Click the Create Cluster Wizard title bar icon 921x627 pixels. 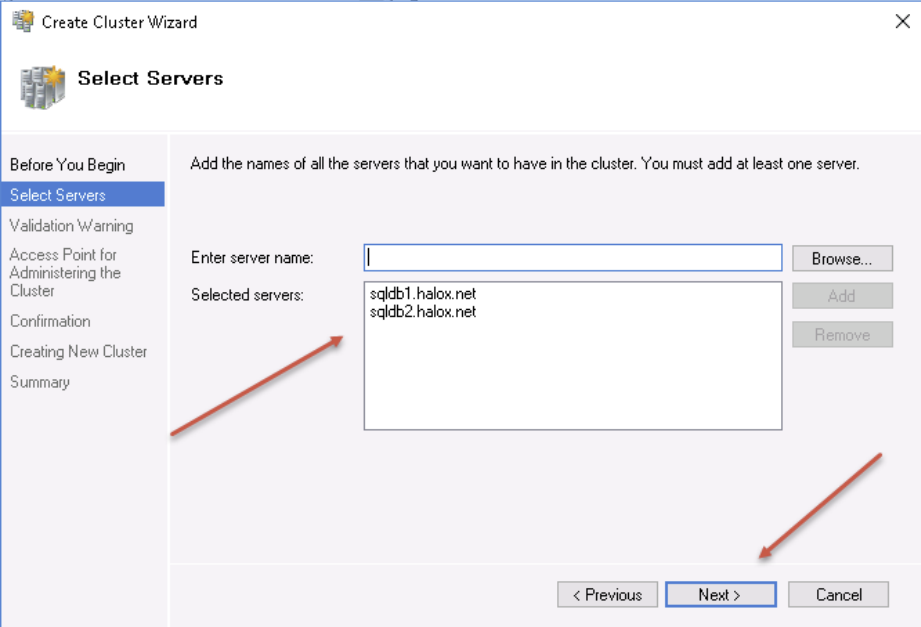pyautogui.click(x=23, y=21)
